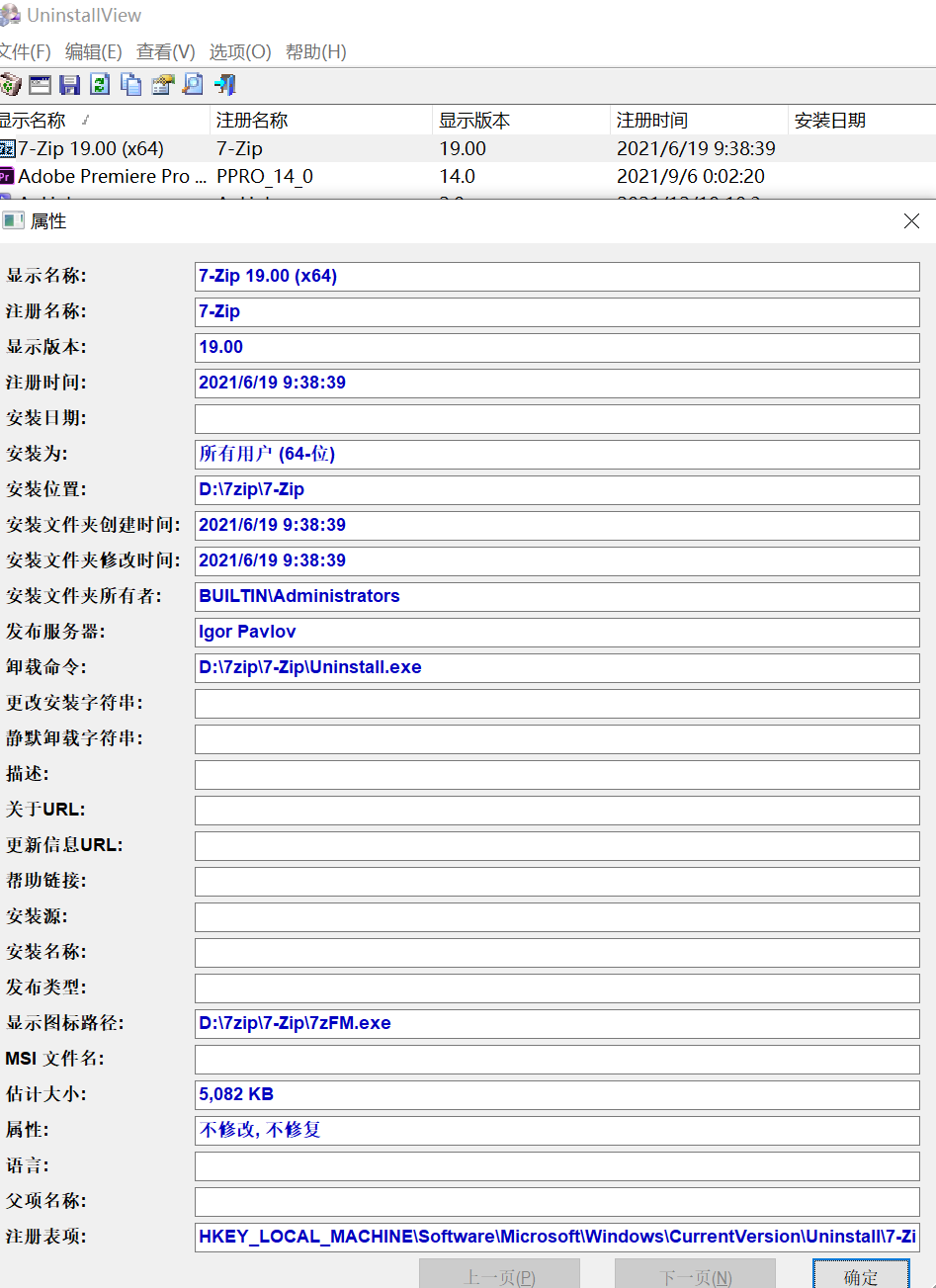Open the 选项(O) menu
The width and height of the screenshot is (936, 1288).
(240, 51)
